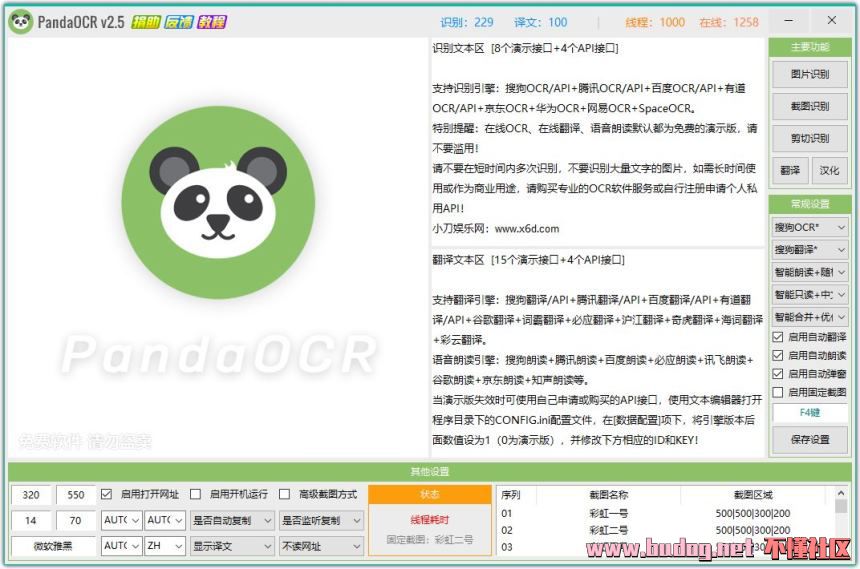Click the red 线程耗时 status text
Image resolution: width=860 pixels, height=569 pixels.
click(429, 519)
